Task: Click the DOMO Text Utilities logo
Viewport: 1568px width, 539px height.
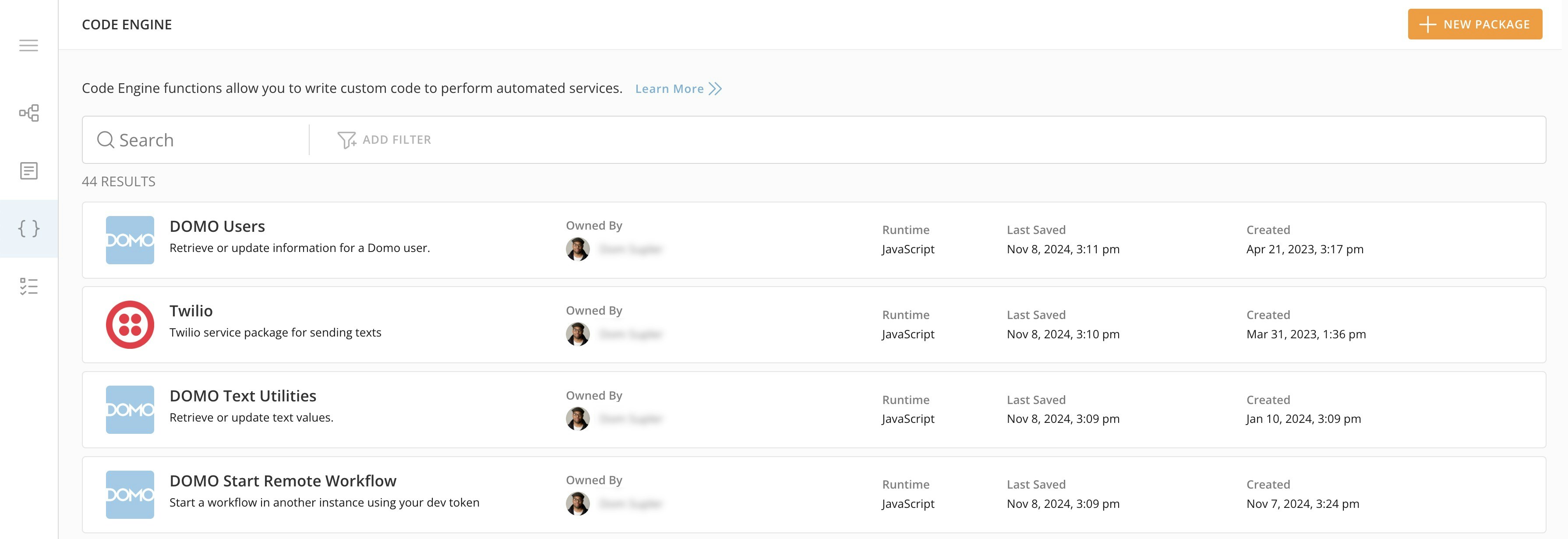Action: (130, 409)
